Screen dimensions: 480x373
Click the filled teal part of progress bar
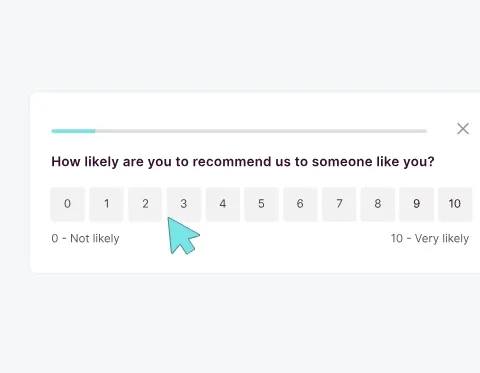coord(73,131)
